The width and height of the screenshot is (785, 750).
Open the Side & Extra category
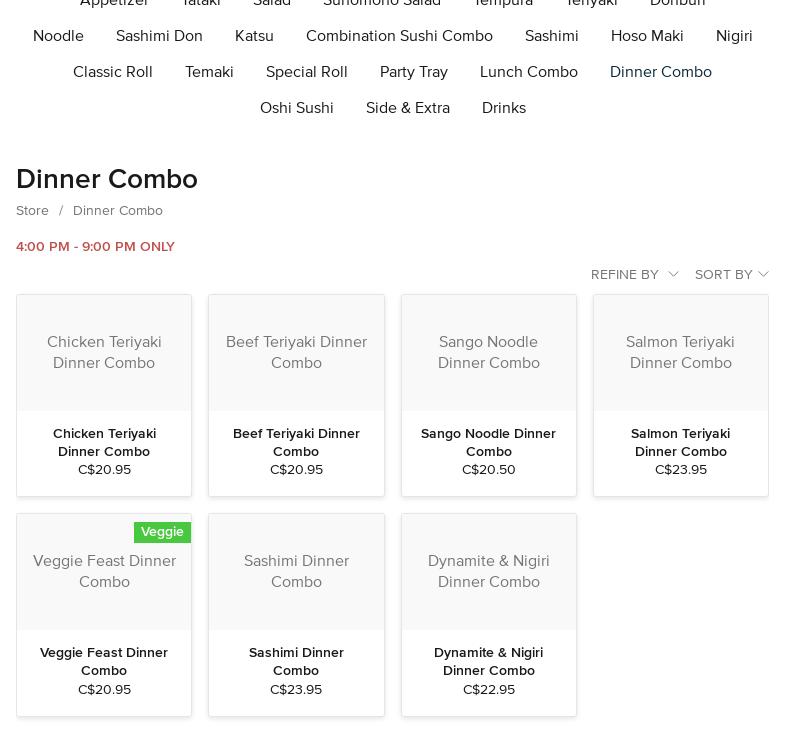(x=407, y=108)
